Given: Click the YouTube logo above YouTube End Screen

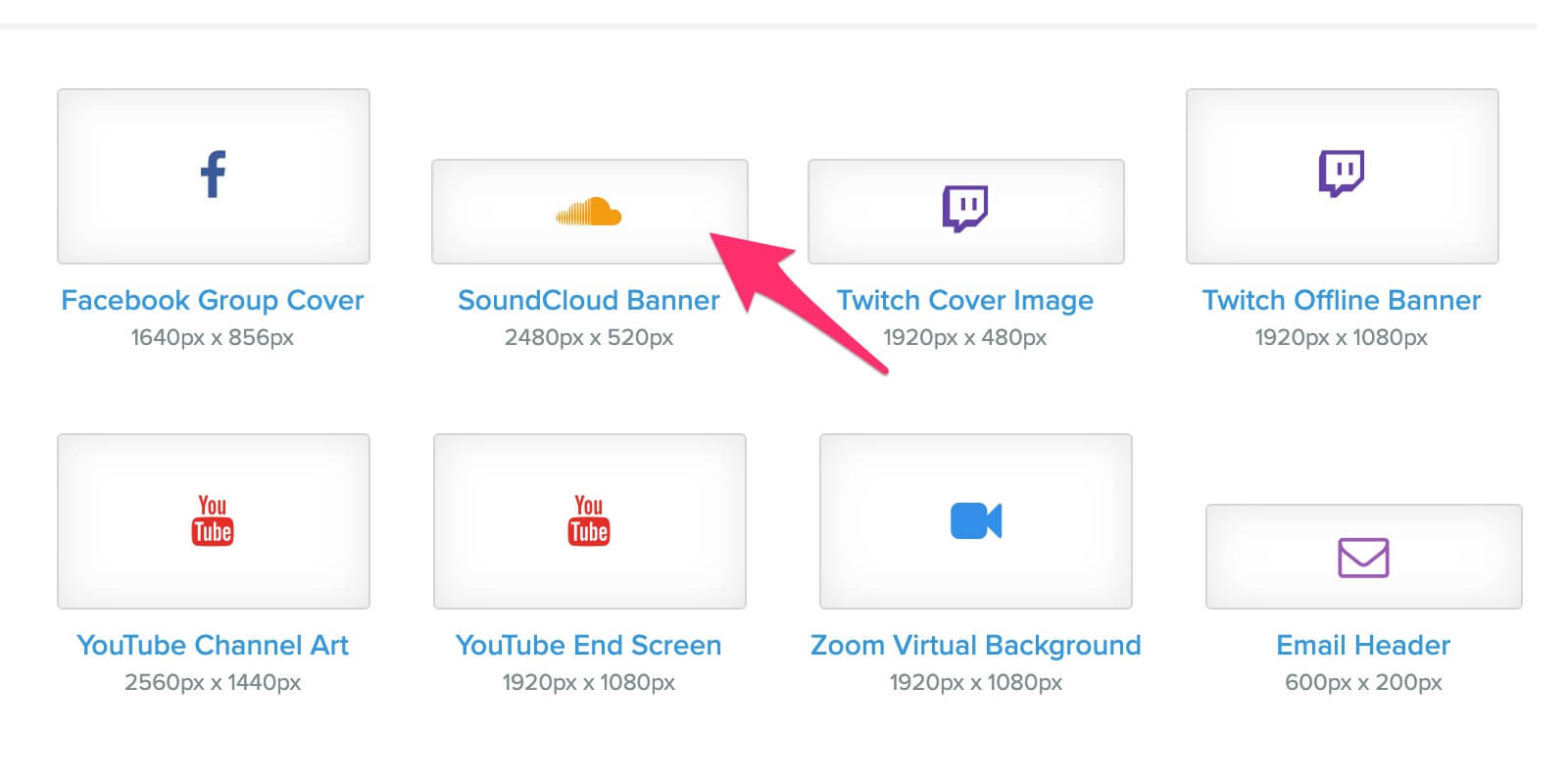Looking at the screenshot, I should coord(589,520).
